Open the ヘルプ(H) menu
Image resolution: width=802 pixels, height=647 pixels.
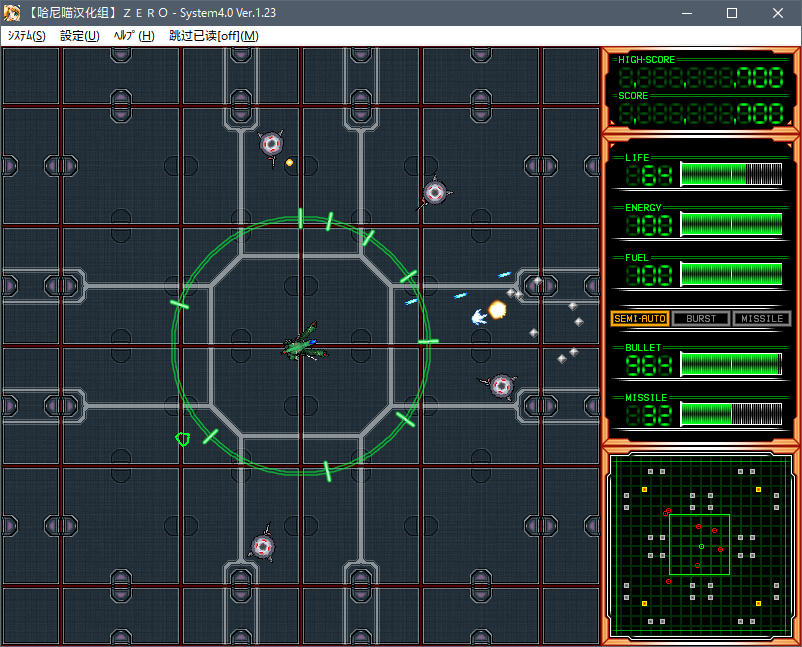134,36
